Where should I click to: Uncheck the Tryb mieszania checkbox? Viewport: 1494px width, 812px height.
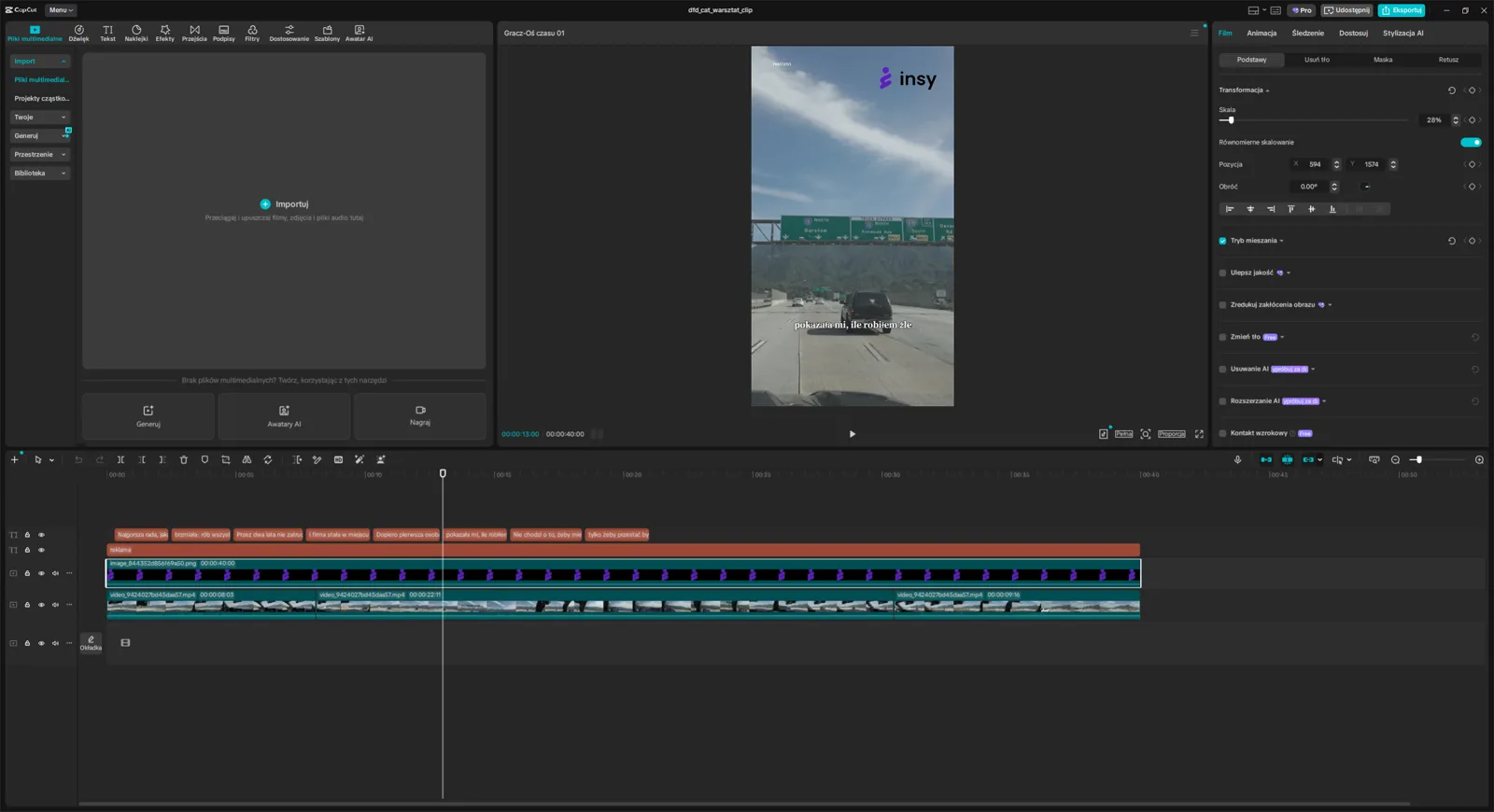point(1222,241)
